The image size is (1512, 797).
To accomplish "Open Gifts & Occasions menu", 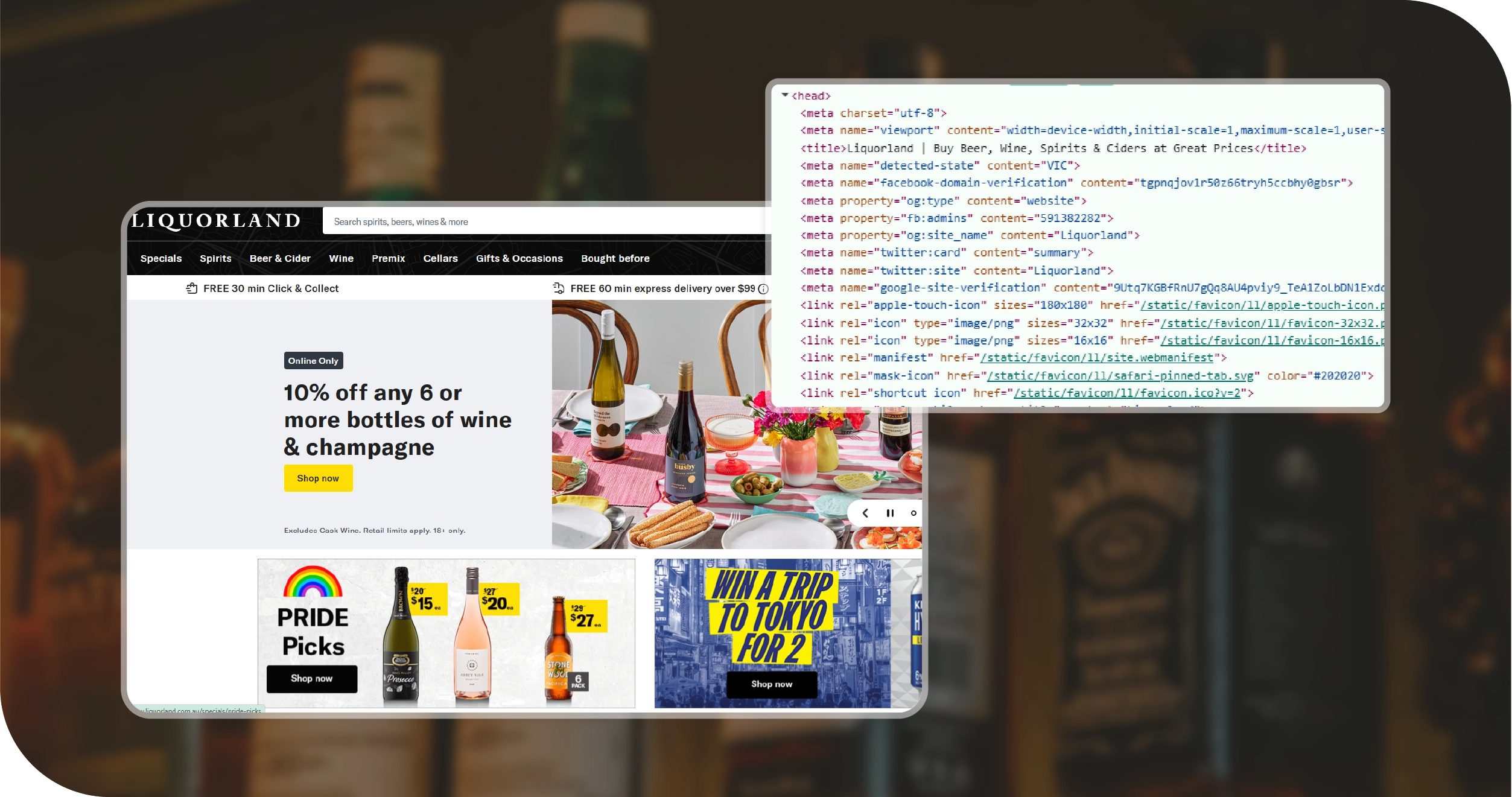I will click(x=519, y=258).
